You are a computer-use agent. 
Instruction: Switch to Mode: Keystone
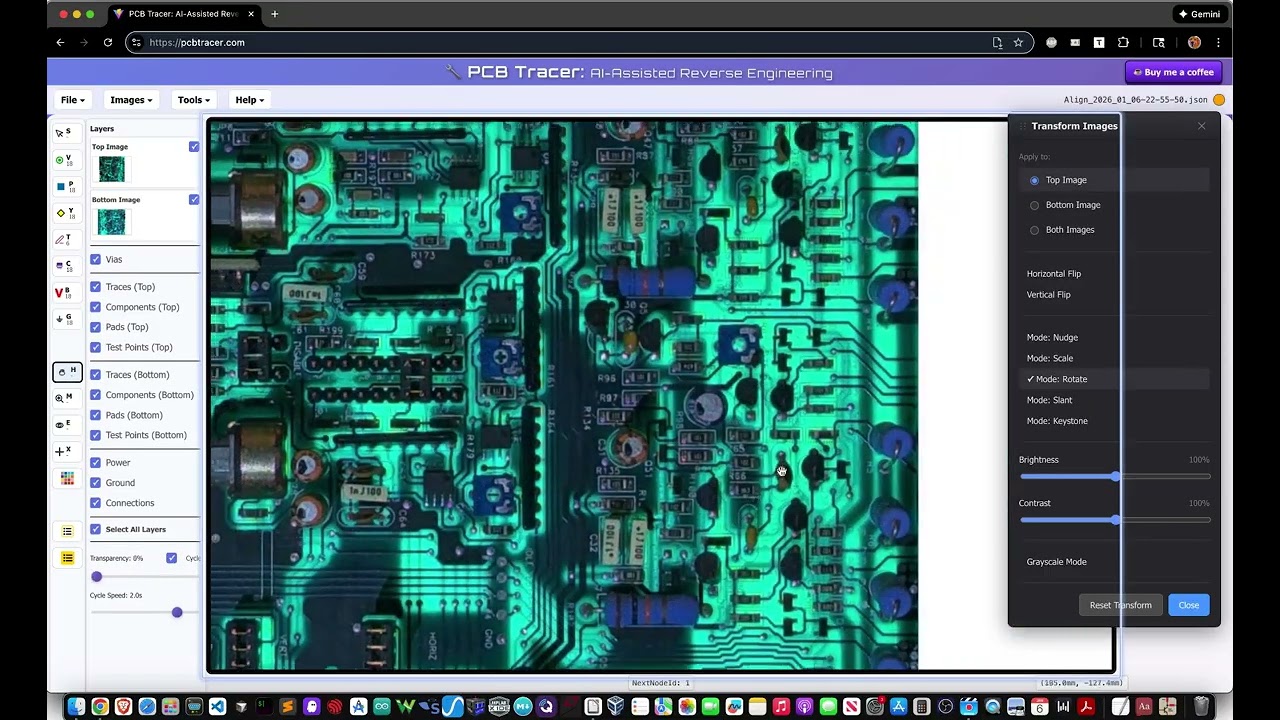point(1057,421)
